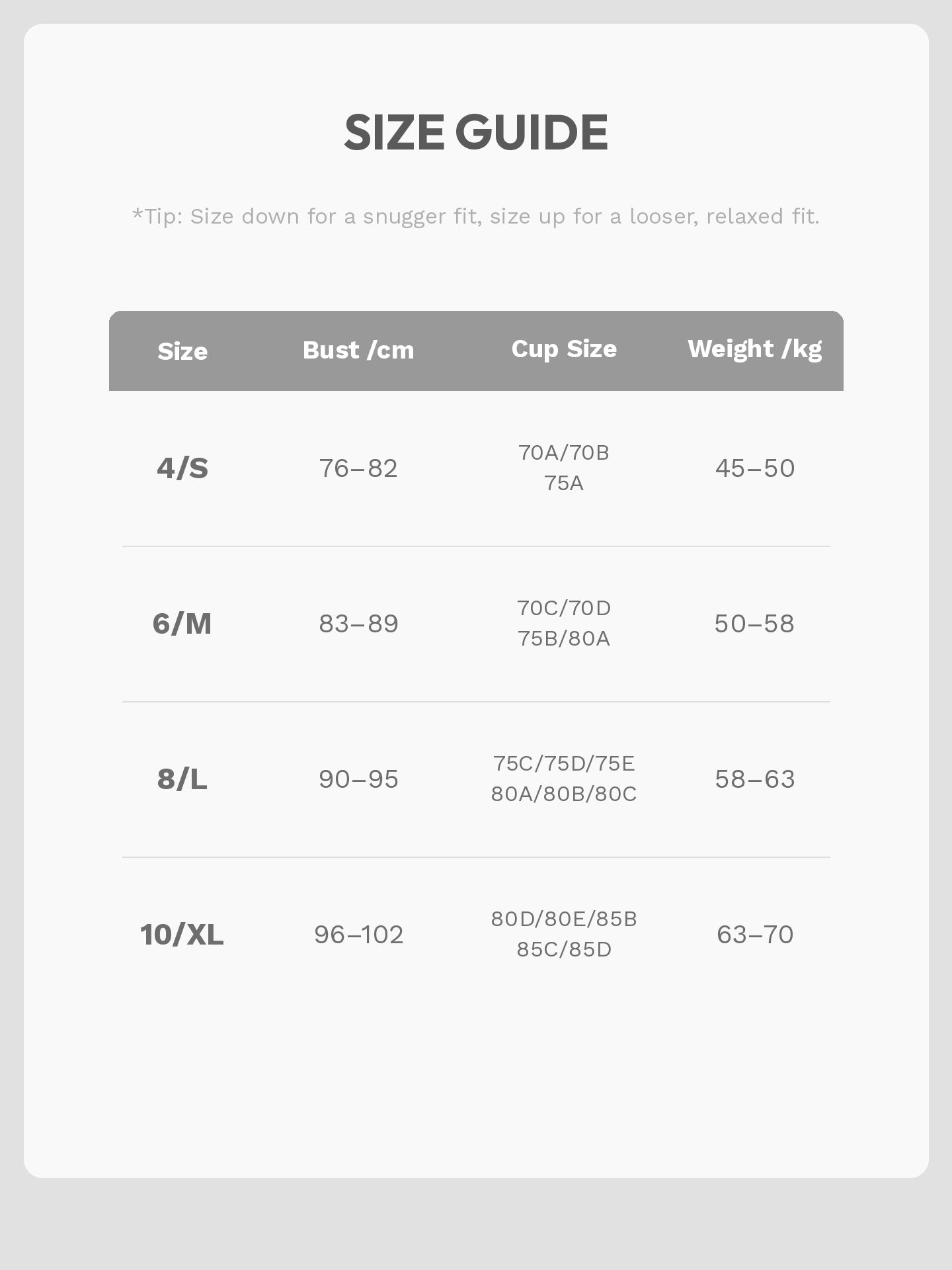Select the sizing tip text line
Image resolution: width=952 pixels, height=1270 pixels.
[x=476, y=216]
